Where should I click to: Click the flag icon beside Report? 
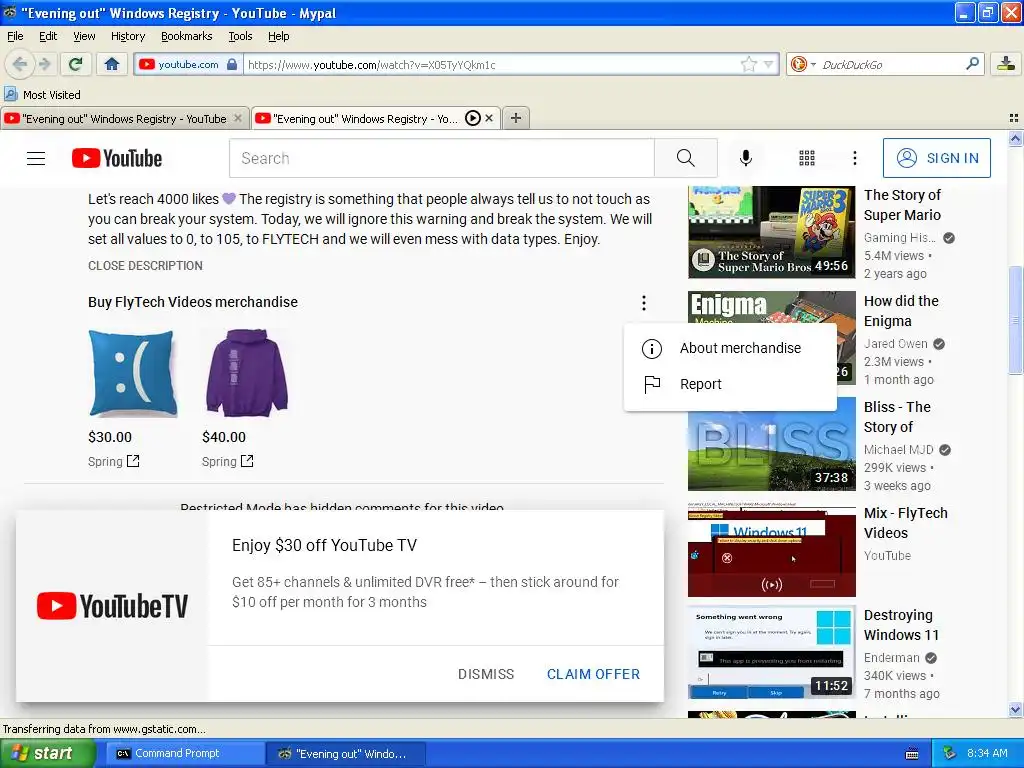(652, 385)
